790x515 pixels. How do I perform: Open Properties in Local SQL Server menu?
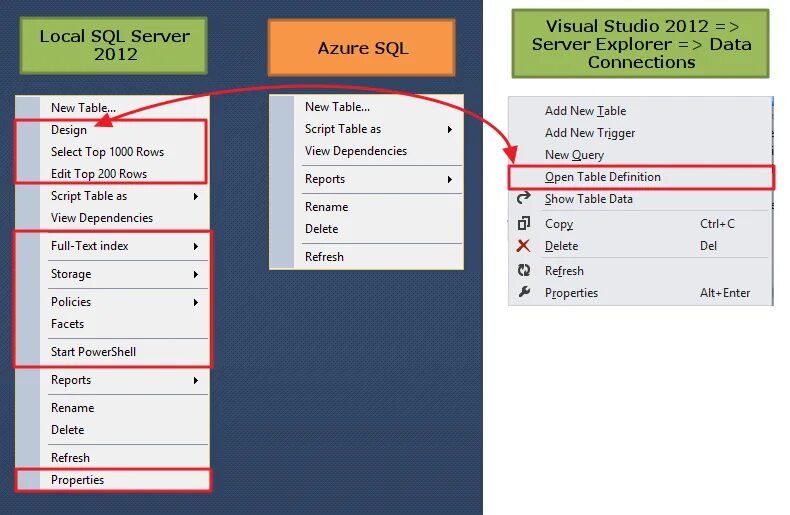coord(77,480)
